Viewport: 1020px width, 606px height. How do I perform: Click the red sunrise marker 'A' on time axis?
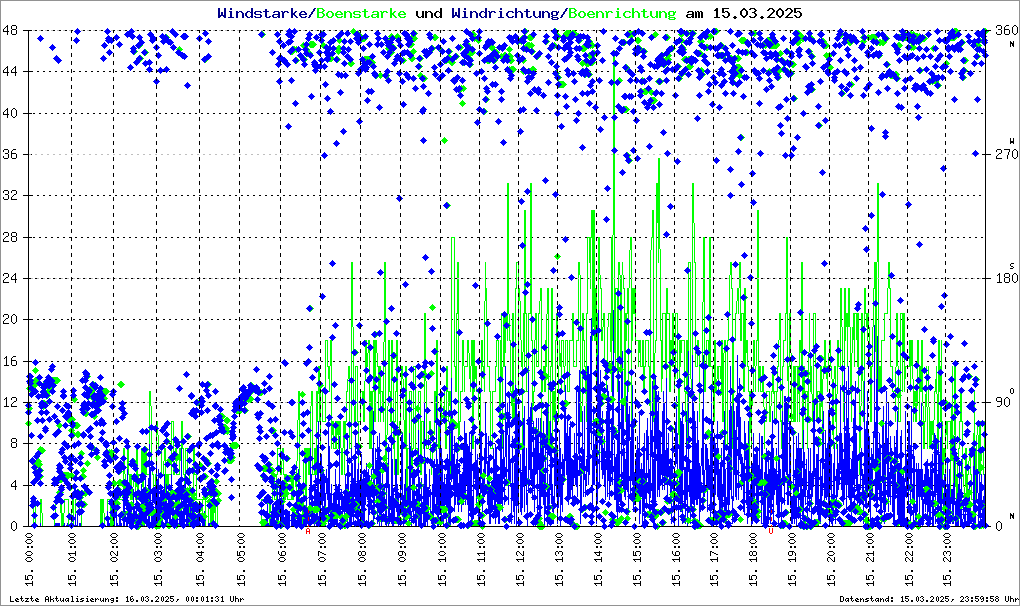tap(308, 531)
